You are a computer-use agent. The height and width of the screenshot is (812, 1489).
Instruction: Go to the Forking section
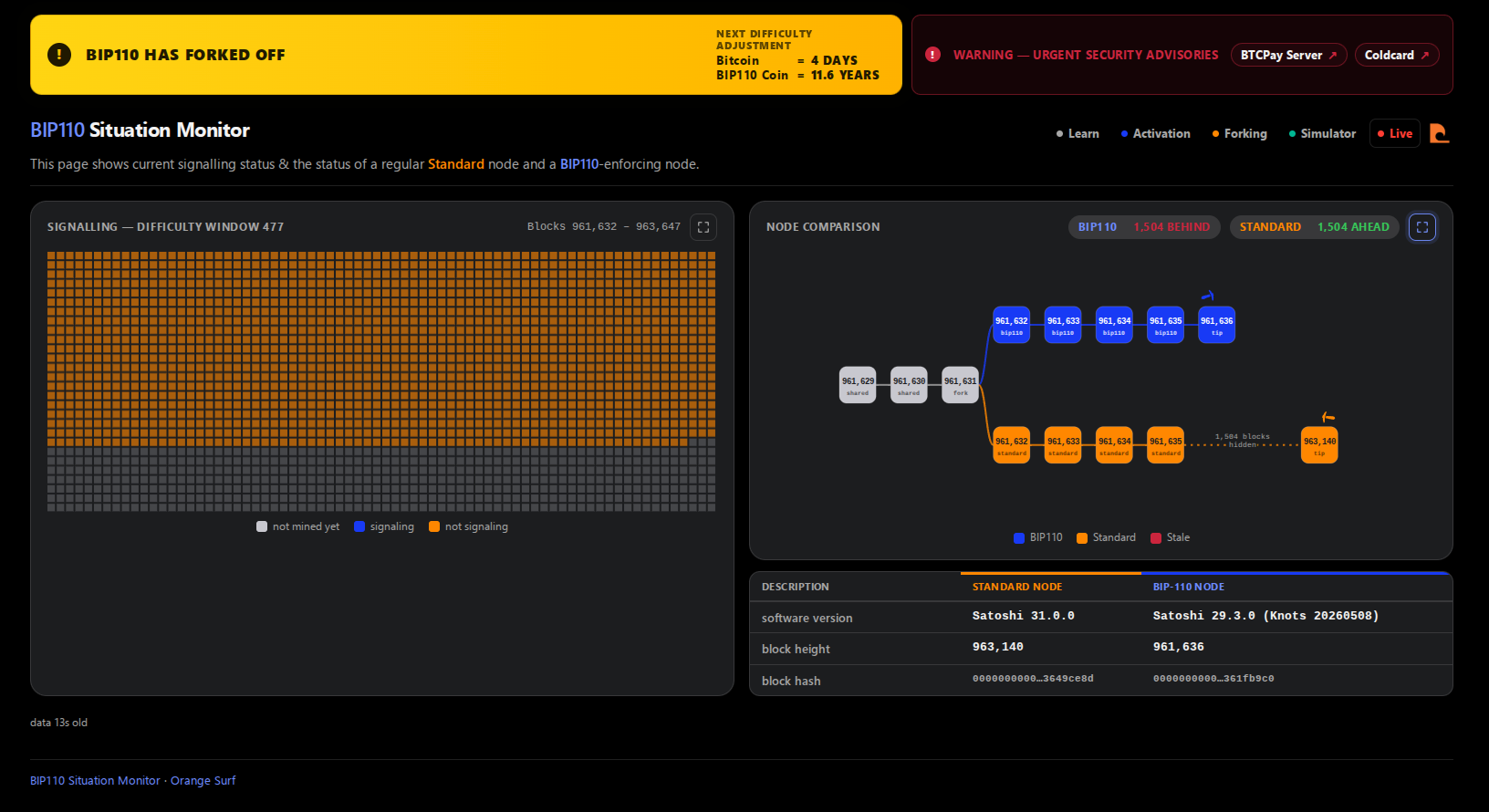(1239, 133)
